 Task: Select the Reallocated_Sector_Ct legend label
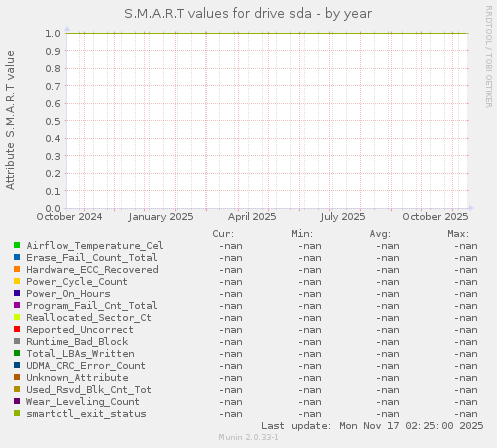[89, 318]
